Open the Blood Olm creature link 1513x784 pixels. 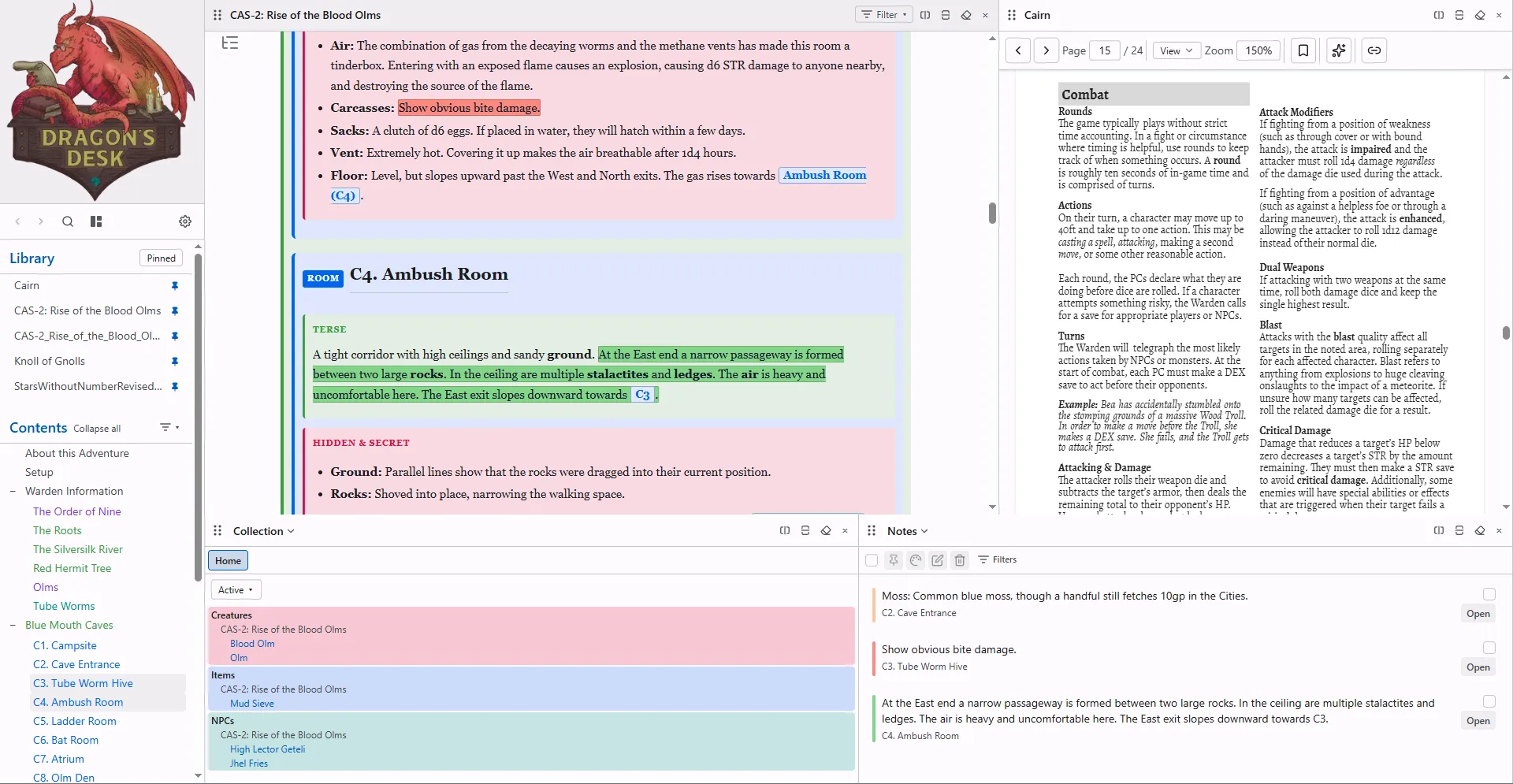(252, 644)
